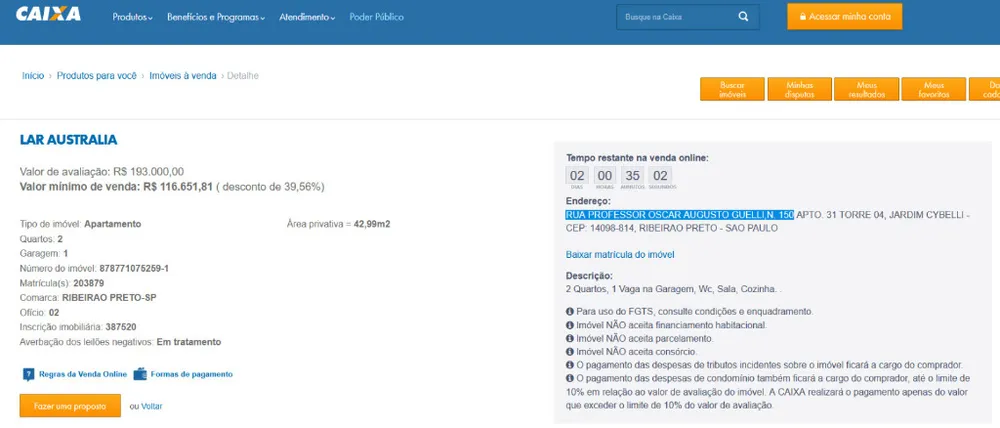Click the Formas de pagamento wallet icon

tap(140, 374)
